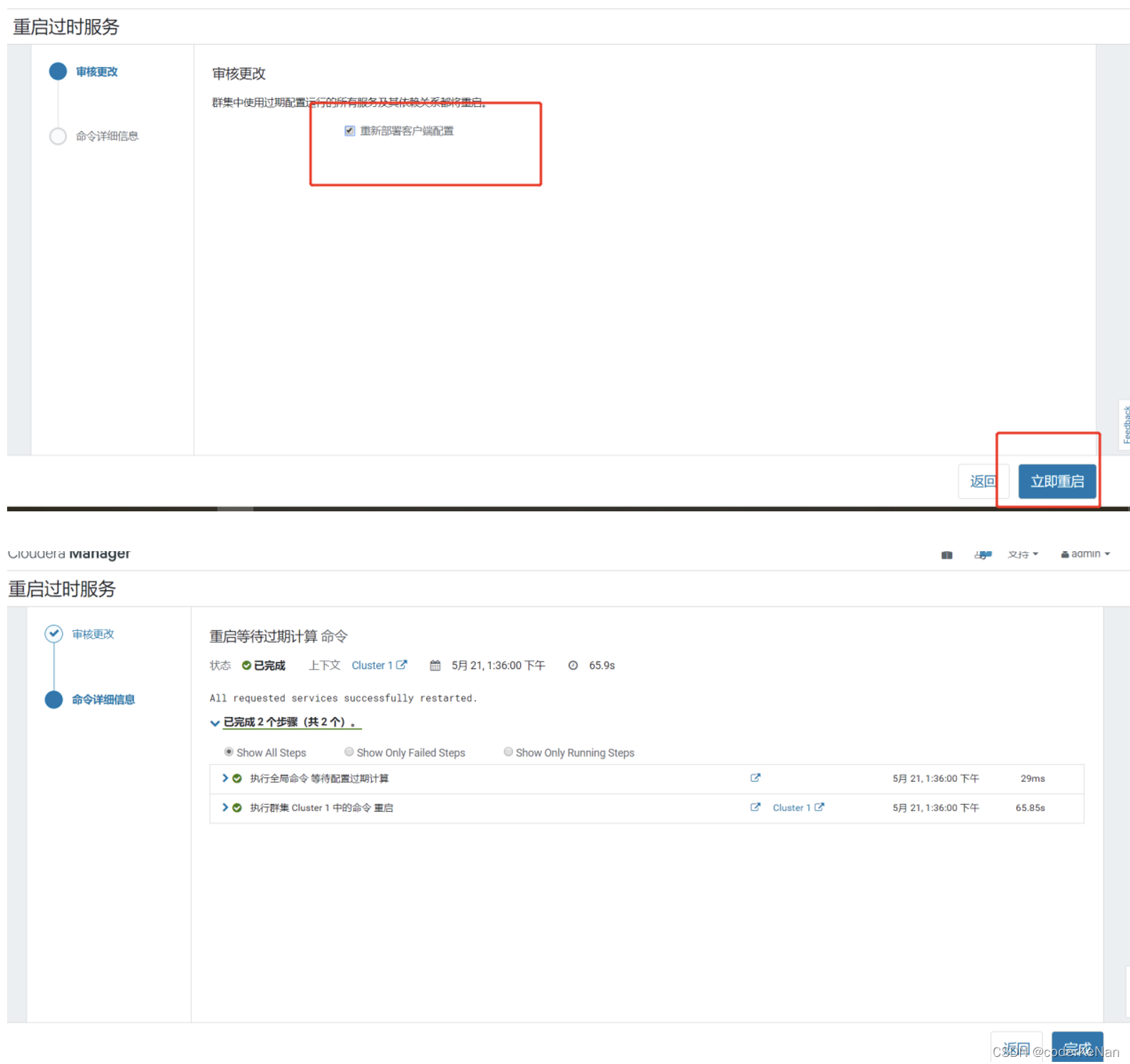This screenshot has width=1130, height=1064.
Task: Open the admin user dropdown
Action: click(x=1085, y=554)
